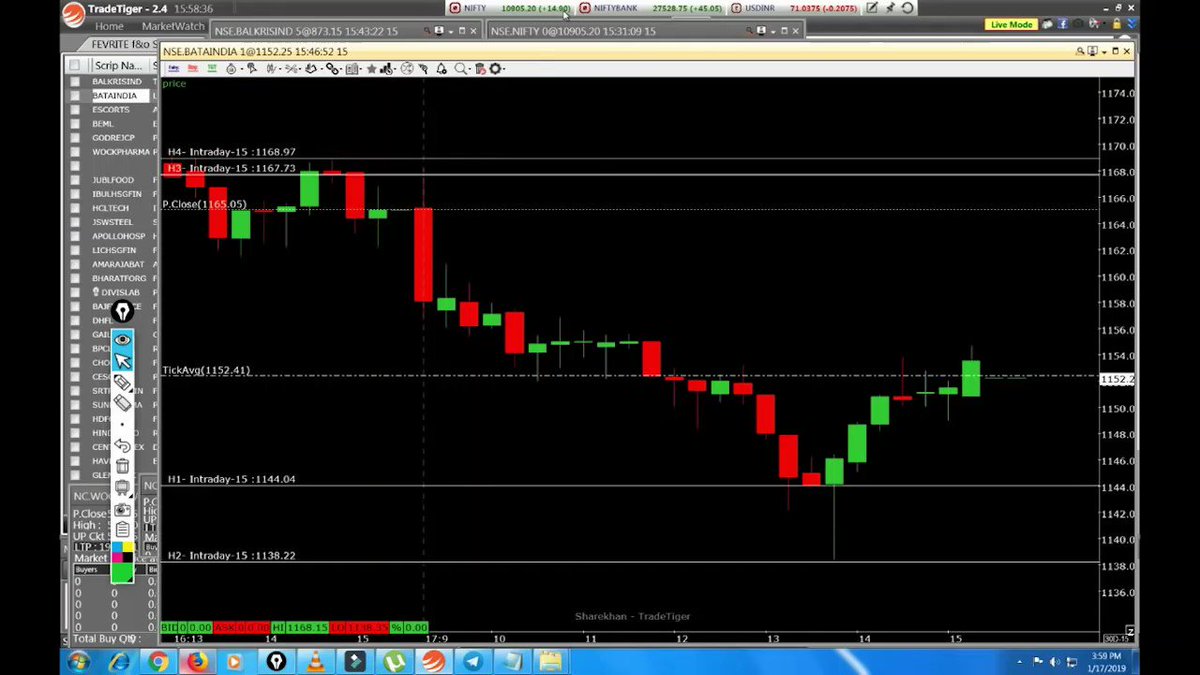The height and width of the screenshot is (675, 1200).
Task: Tick the select-all checkbox in Scrip Name header
Action: (x=74, y=65)
